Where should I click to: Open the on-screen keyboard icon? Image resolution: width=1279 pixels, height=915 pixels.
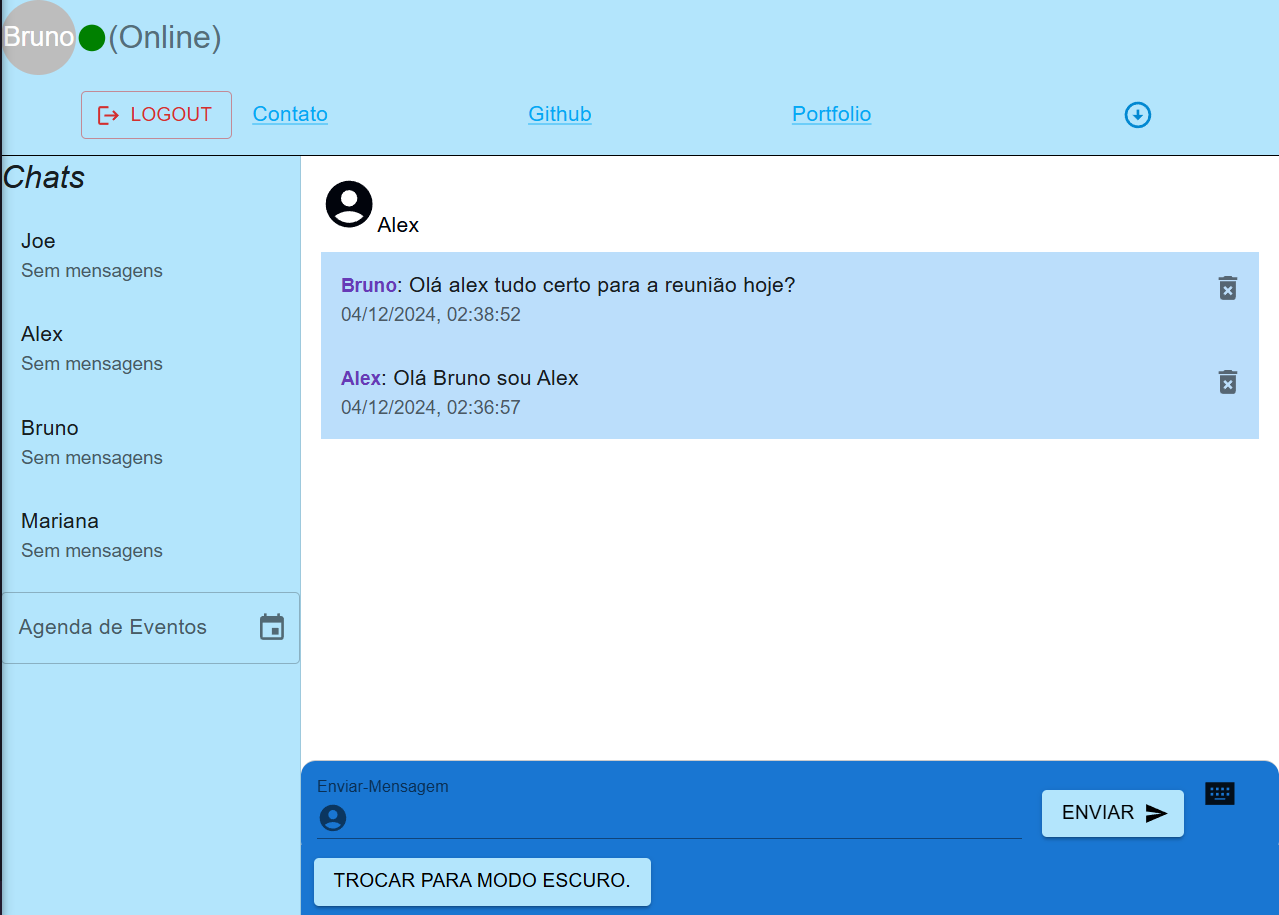[x=1219, y=794]
